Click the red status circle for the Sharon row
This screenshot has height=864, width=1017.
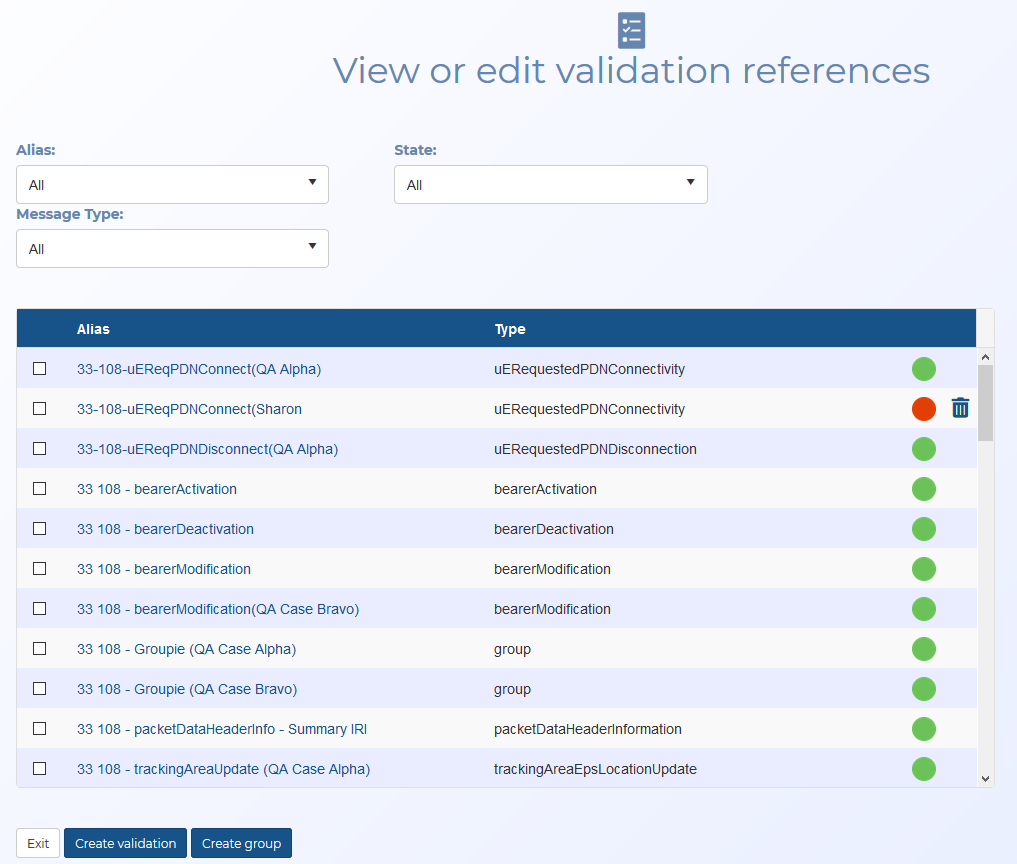pos(923,409)
